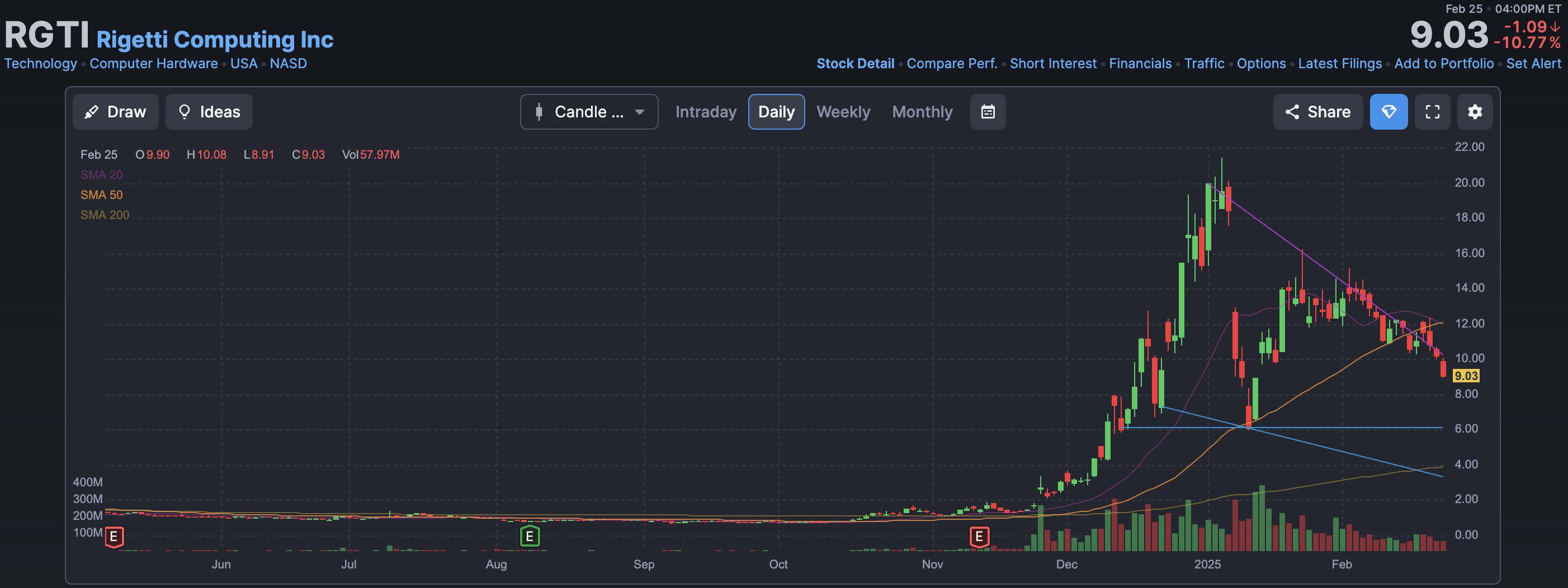This screenshot has height=588, width=1568.
Task: Click the paintbrush icon on Draw
Action: tap(91, 112)
